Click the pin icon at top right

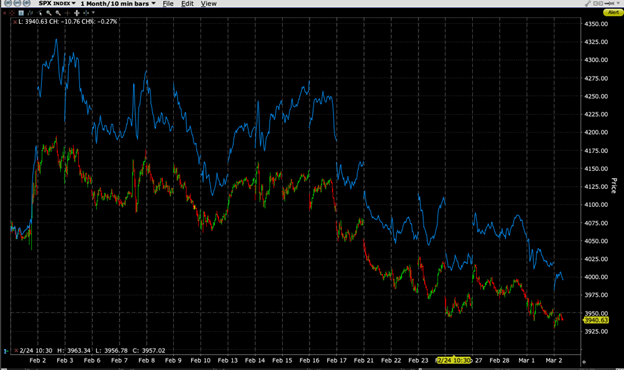point(609,3)
